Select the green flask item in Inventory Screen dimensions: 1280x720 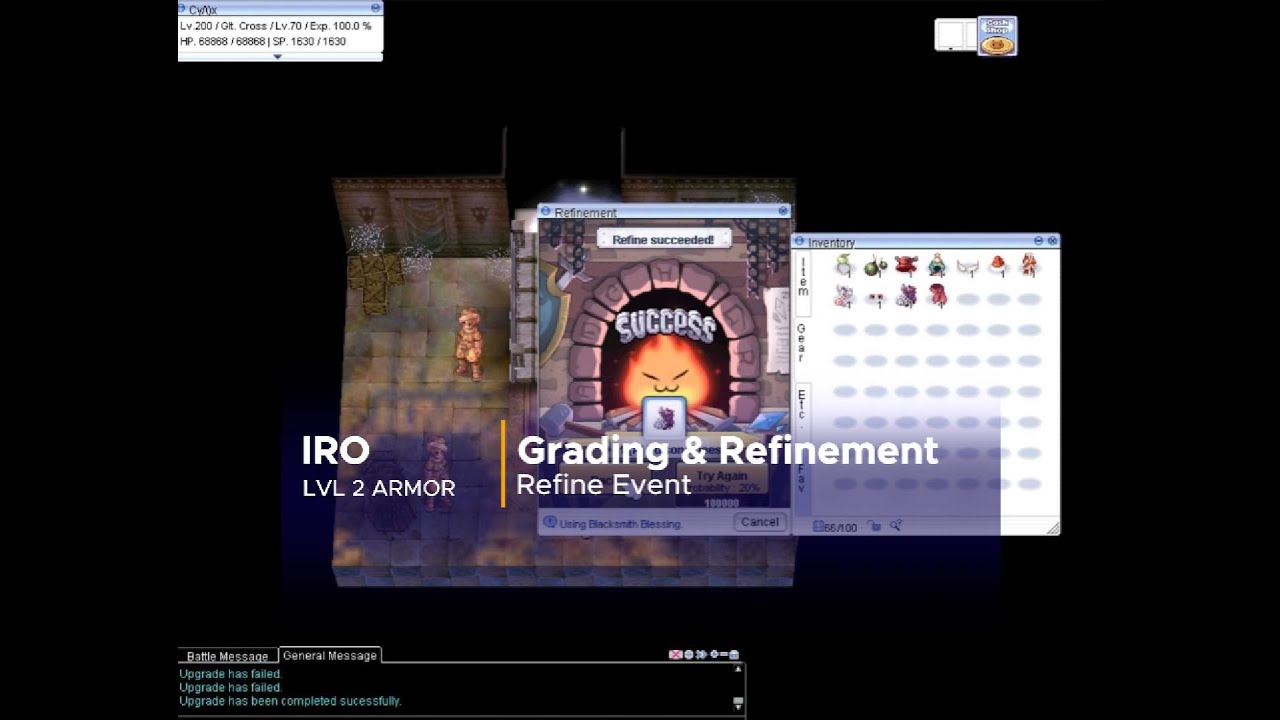pos(845,266)
